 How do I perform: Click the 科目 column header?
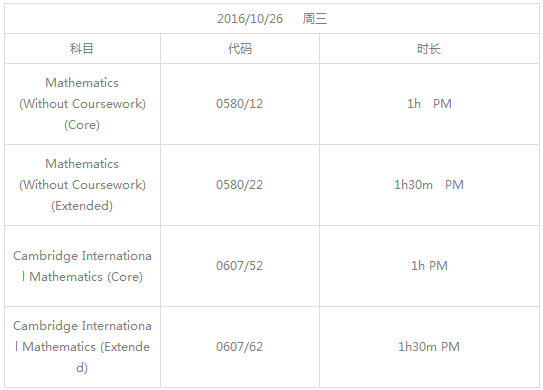click(82, 48)
